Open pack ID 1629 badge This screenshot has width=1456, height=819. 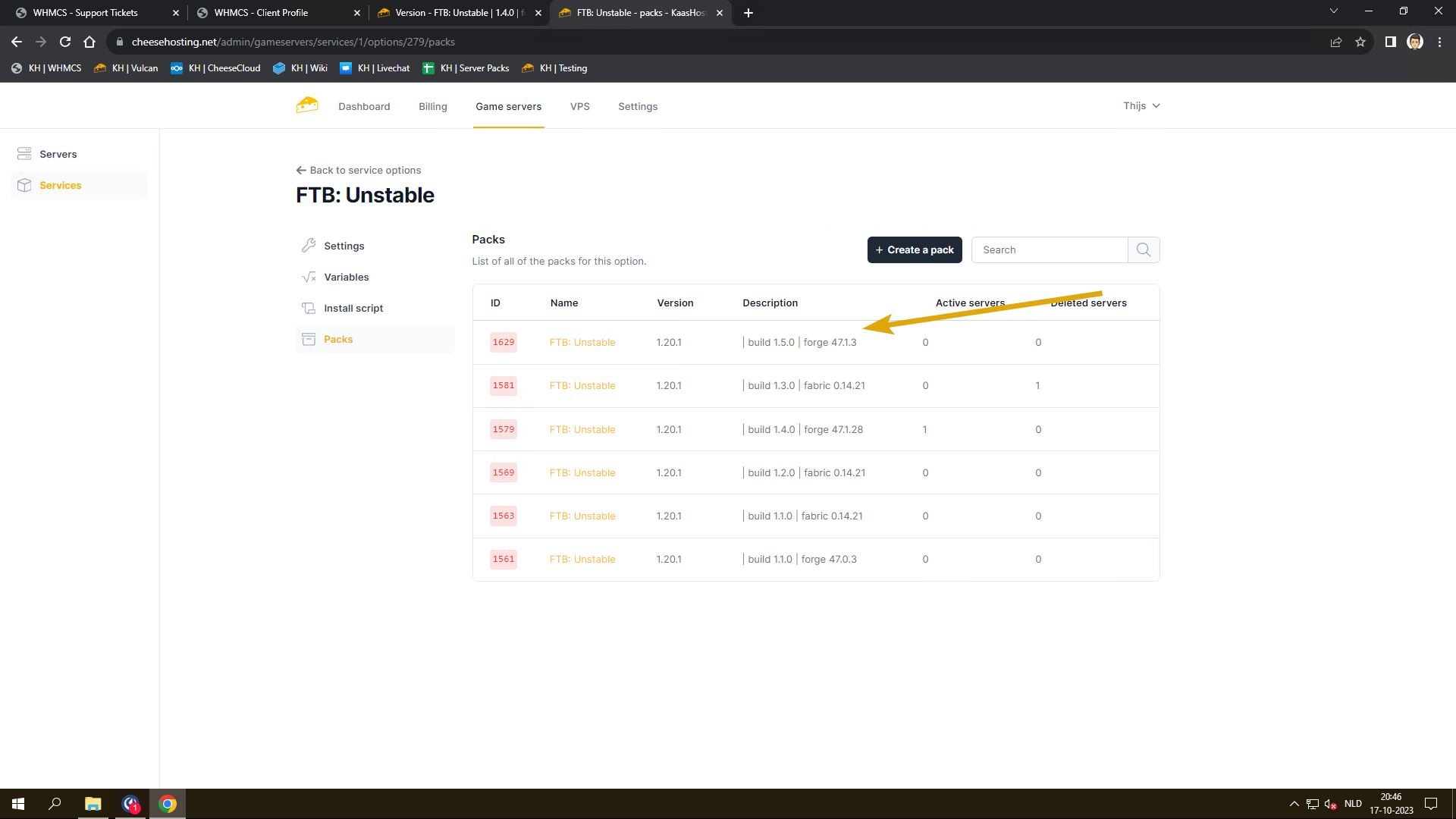click(x=504, y=342)
